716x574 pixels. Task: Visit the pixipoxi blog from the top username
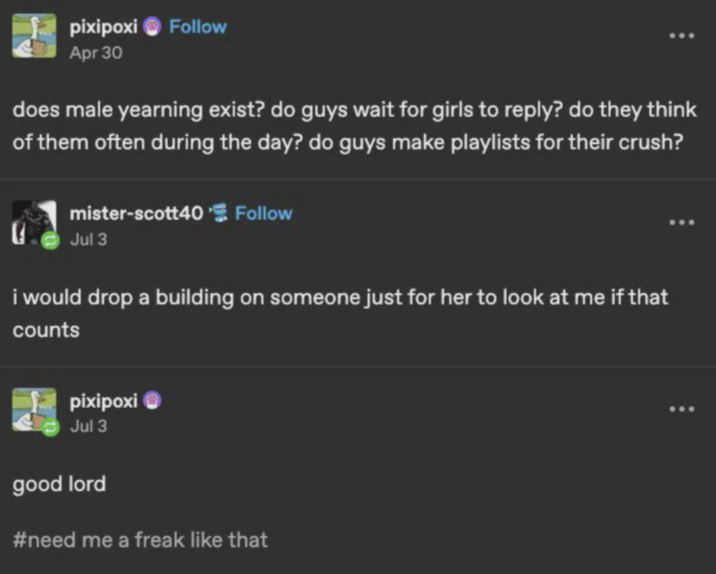click(103, 27)
